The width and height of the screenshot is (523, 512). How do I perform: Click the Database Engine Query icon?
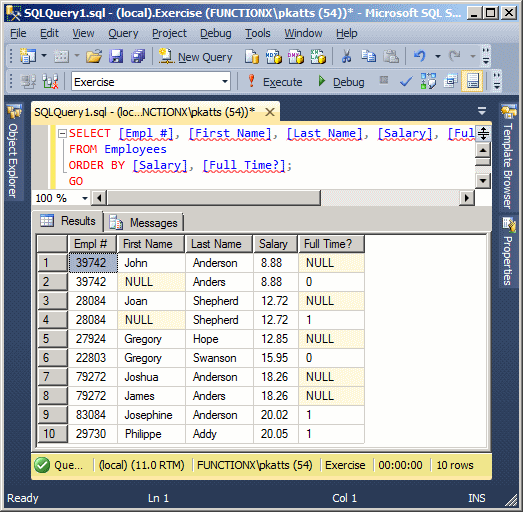252,56
